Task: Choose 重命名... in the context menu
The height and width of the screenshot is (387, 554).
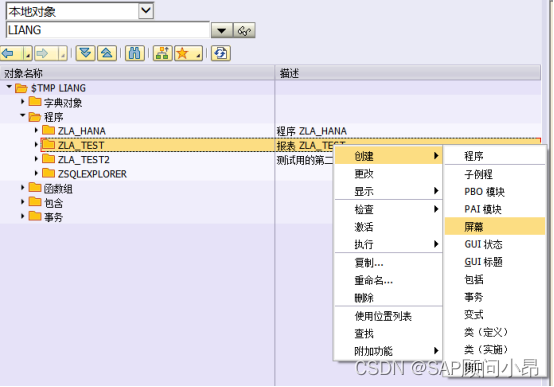Action: (388, 280)
